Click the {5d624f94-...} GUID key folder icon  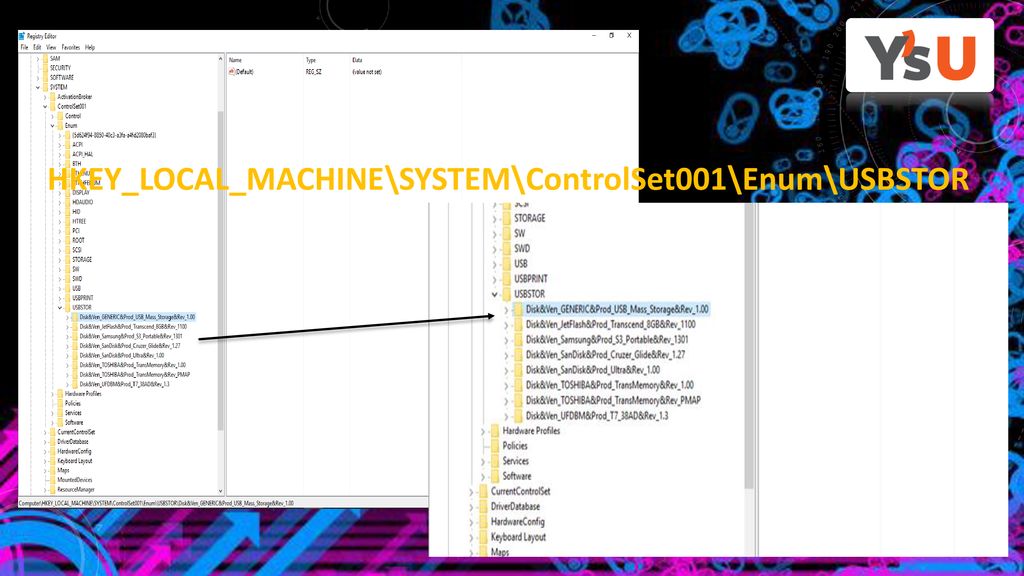(x=67, y=135)
